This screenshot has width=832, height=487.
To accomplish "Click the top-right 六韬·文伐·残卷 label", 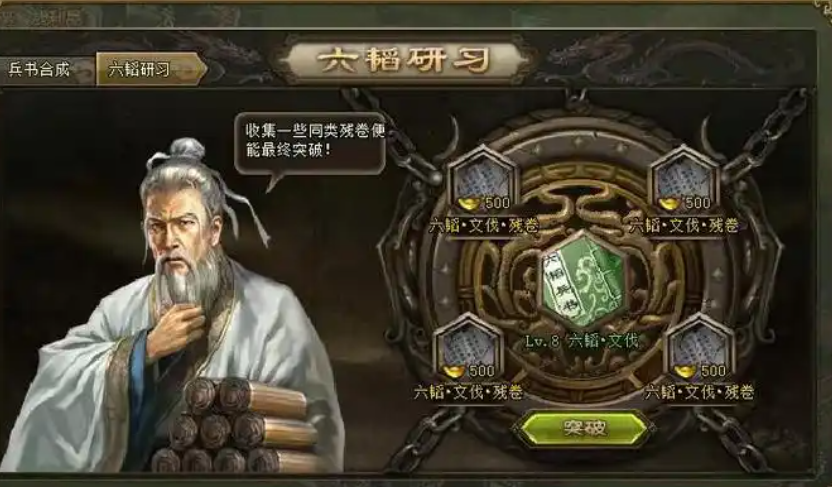I will coord(683,226).
